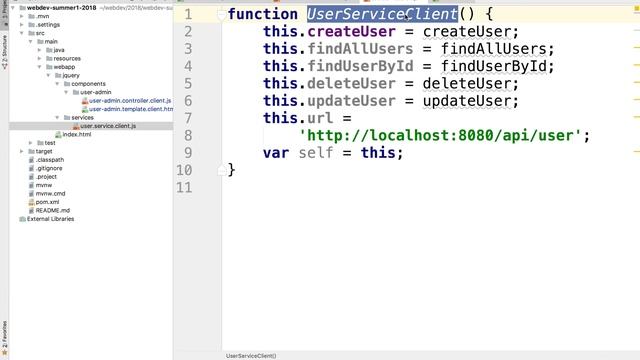Fold the function at line 1 gutter marker
Screen dimensions: 640x360
point(221,15)
